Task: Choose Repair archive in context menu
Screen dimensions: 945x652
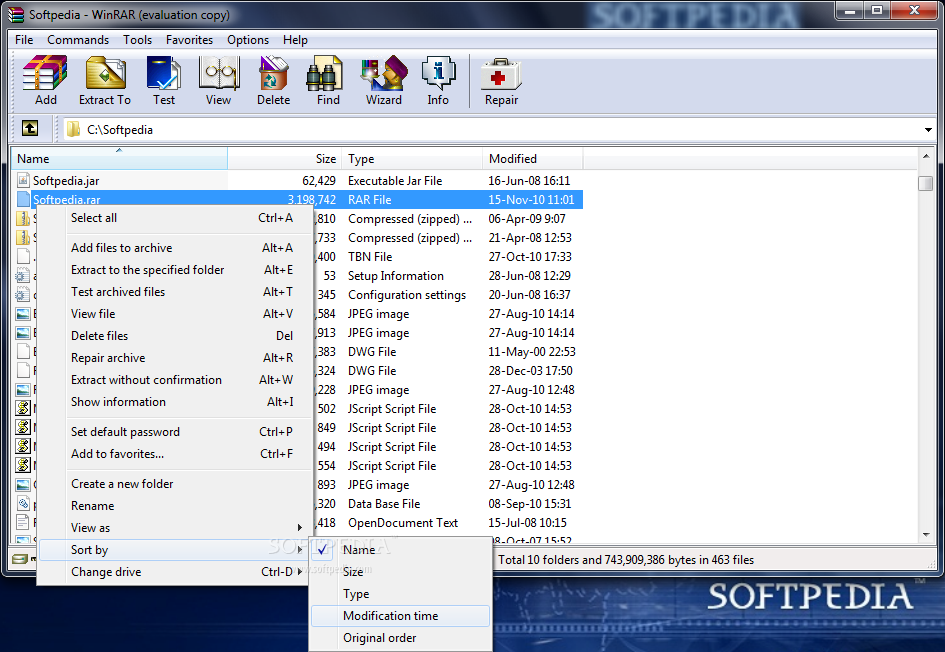Action: coord(175,358)
